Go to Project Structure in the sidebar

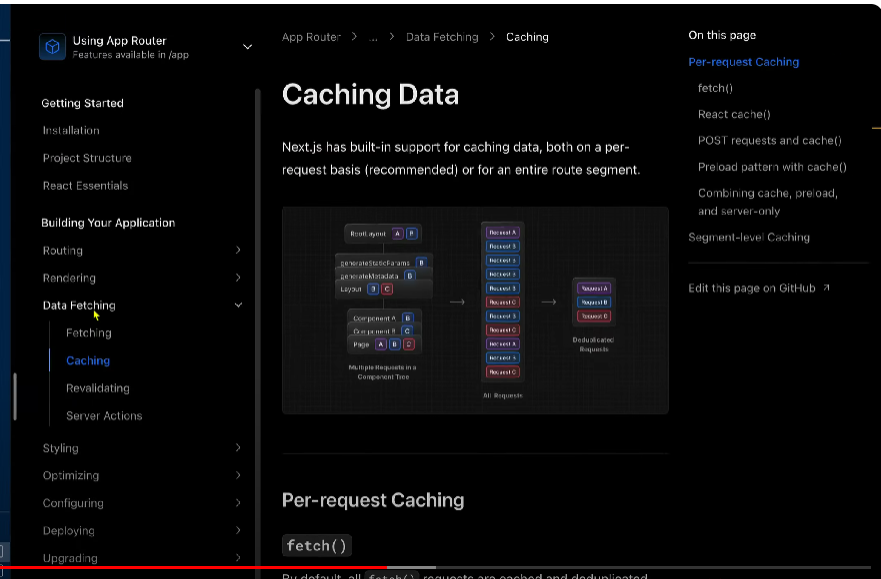click(x=87, y=158)
